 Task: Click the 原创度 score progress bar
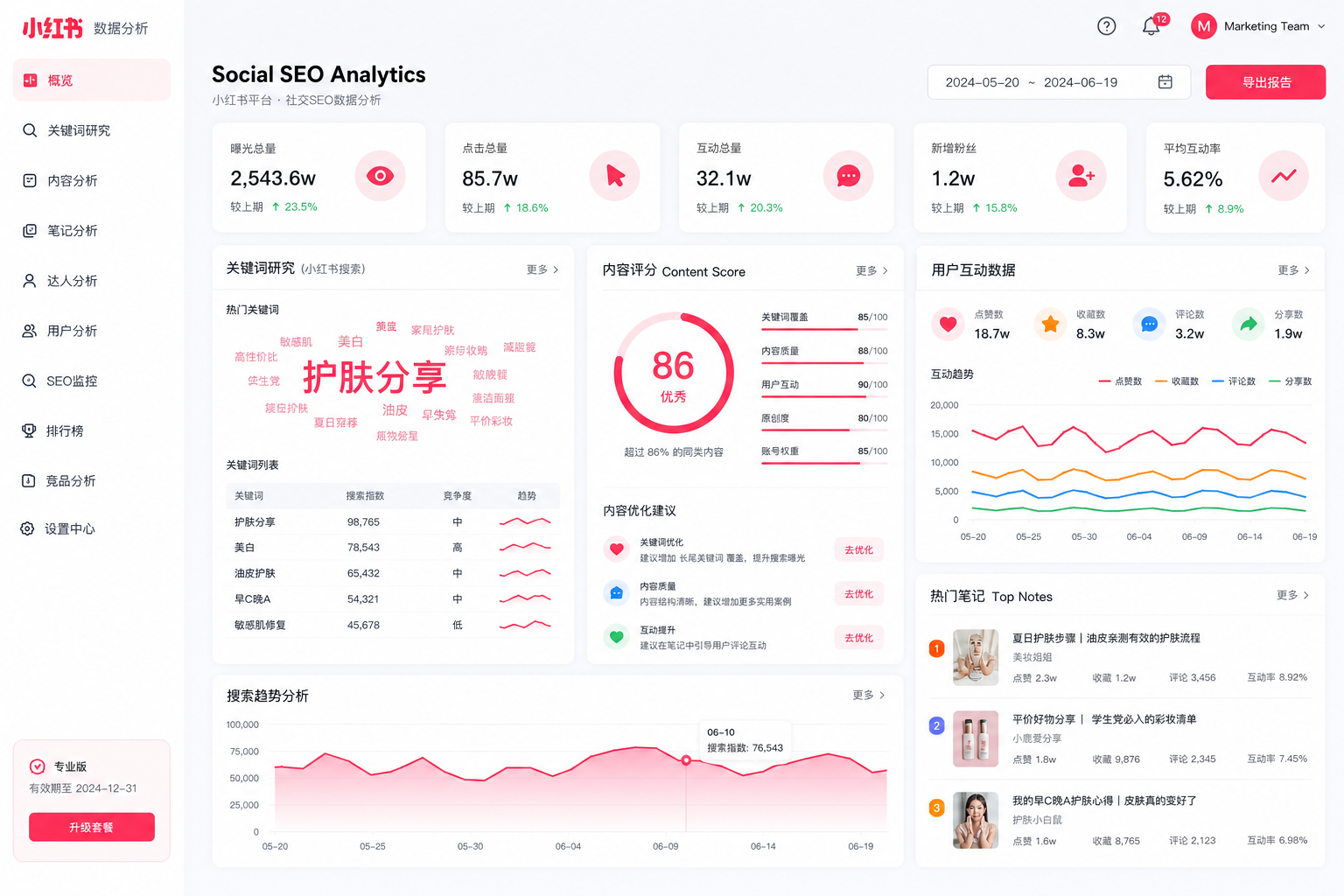tap(824, 430)
